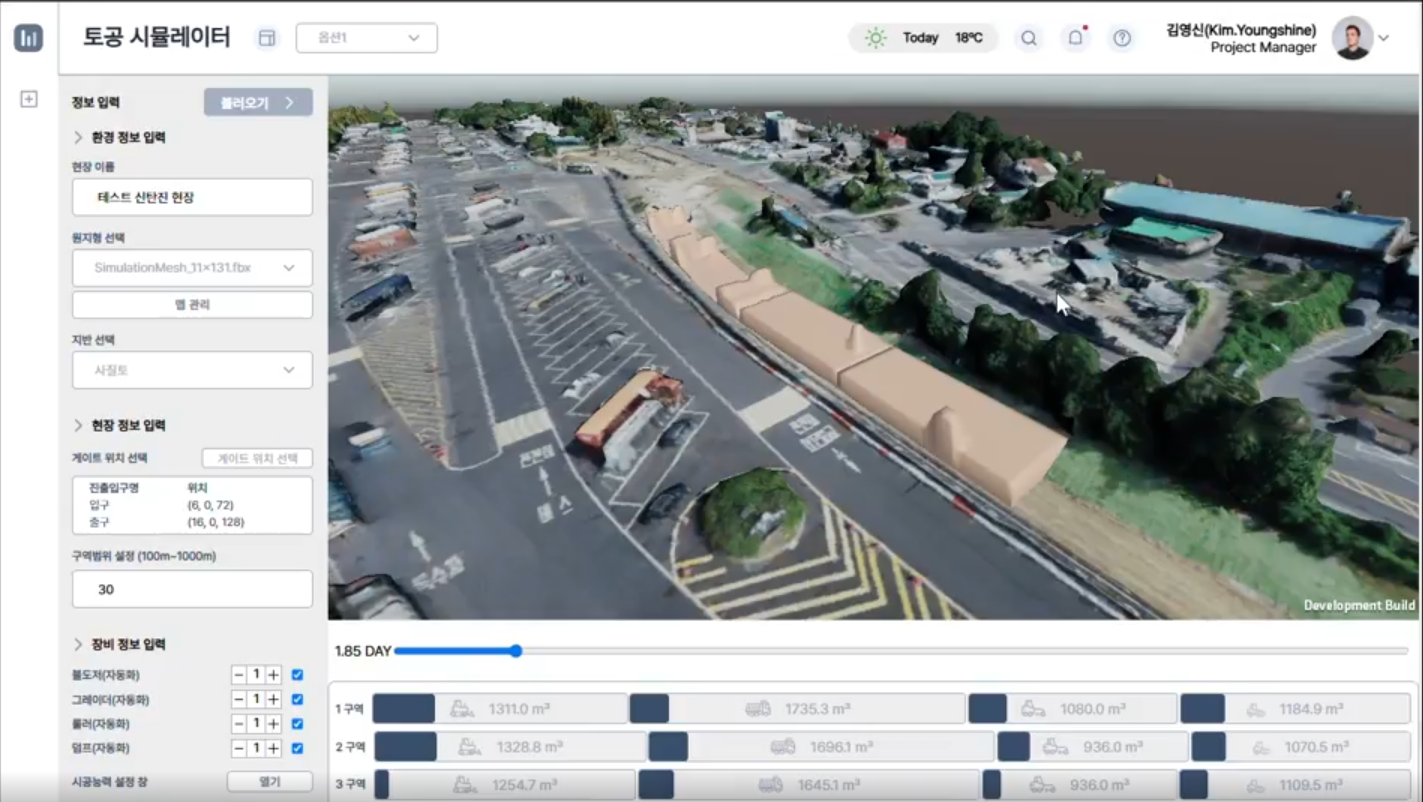Image resolution: width=1423 pixels, height=802 pixels.
Task: Click the roller icon beside 1070.5 m³
Action: point(1262,747)
